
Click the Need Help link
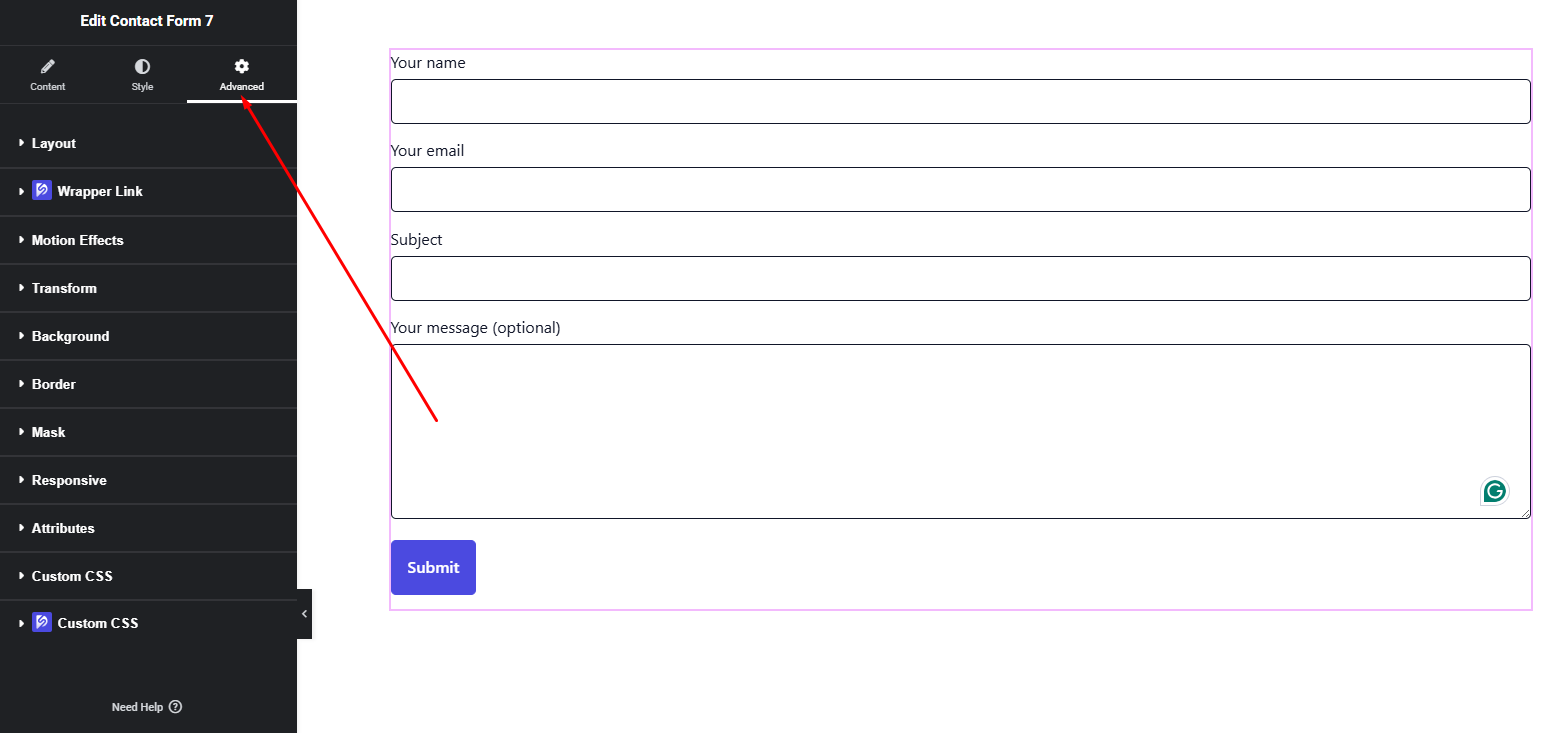click(137, 707)
